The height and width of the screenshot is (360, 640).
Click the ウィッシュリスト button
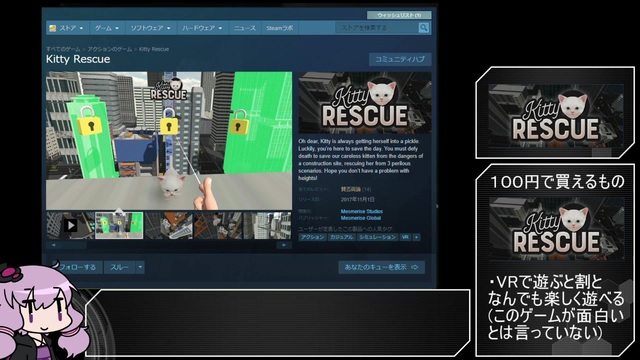[x=399, y=15]
